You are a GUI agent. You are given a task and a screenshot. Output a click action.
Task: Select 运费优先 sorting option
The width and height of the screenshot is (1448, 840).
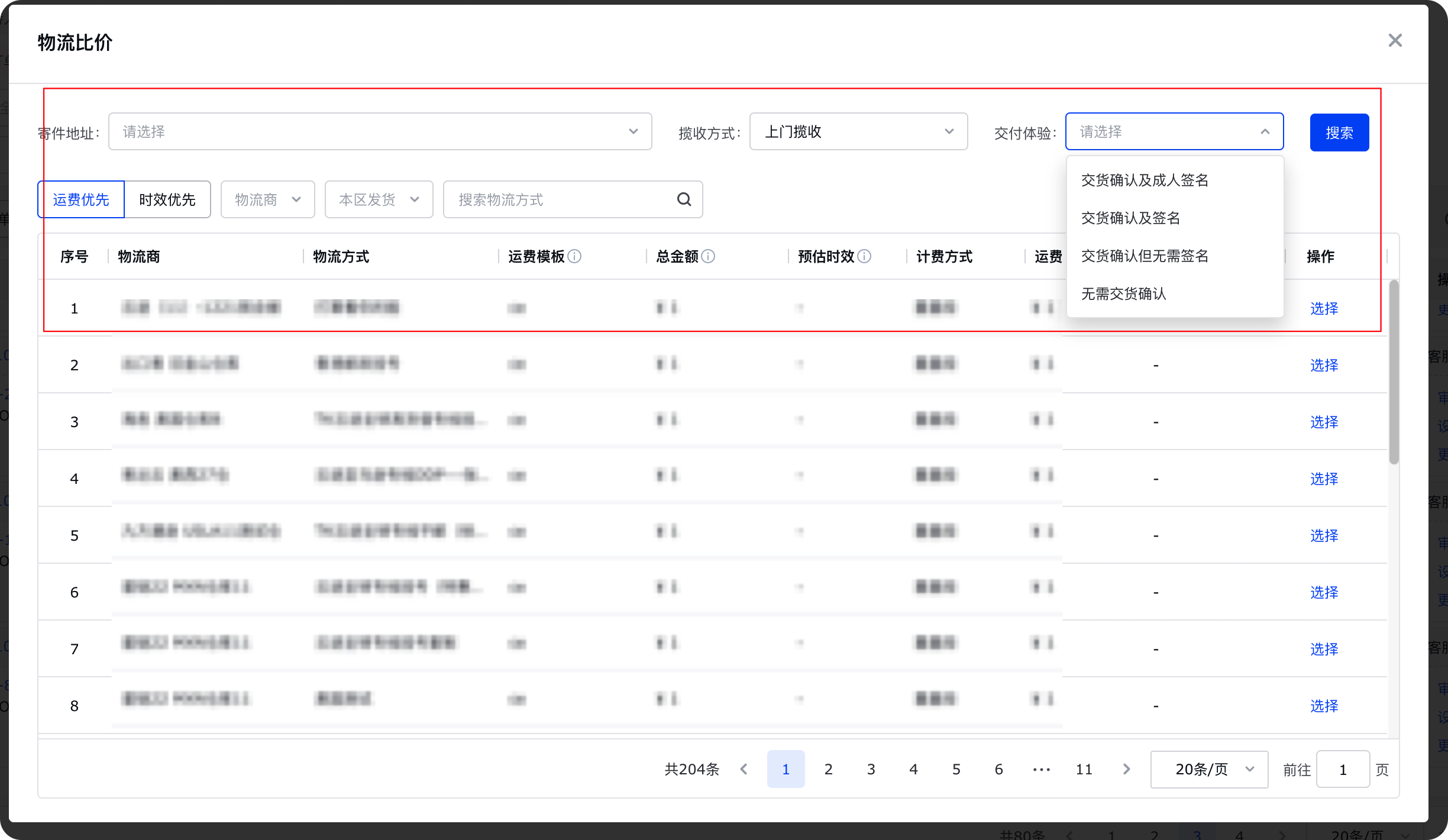click(x=81, y=199)
